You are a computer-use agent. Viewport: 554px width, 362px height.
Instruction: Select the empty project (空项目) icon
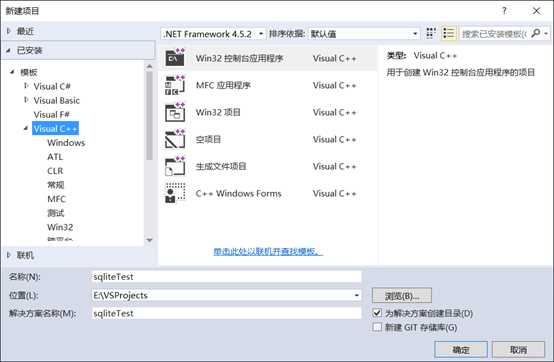point(175,139)
